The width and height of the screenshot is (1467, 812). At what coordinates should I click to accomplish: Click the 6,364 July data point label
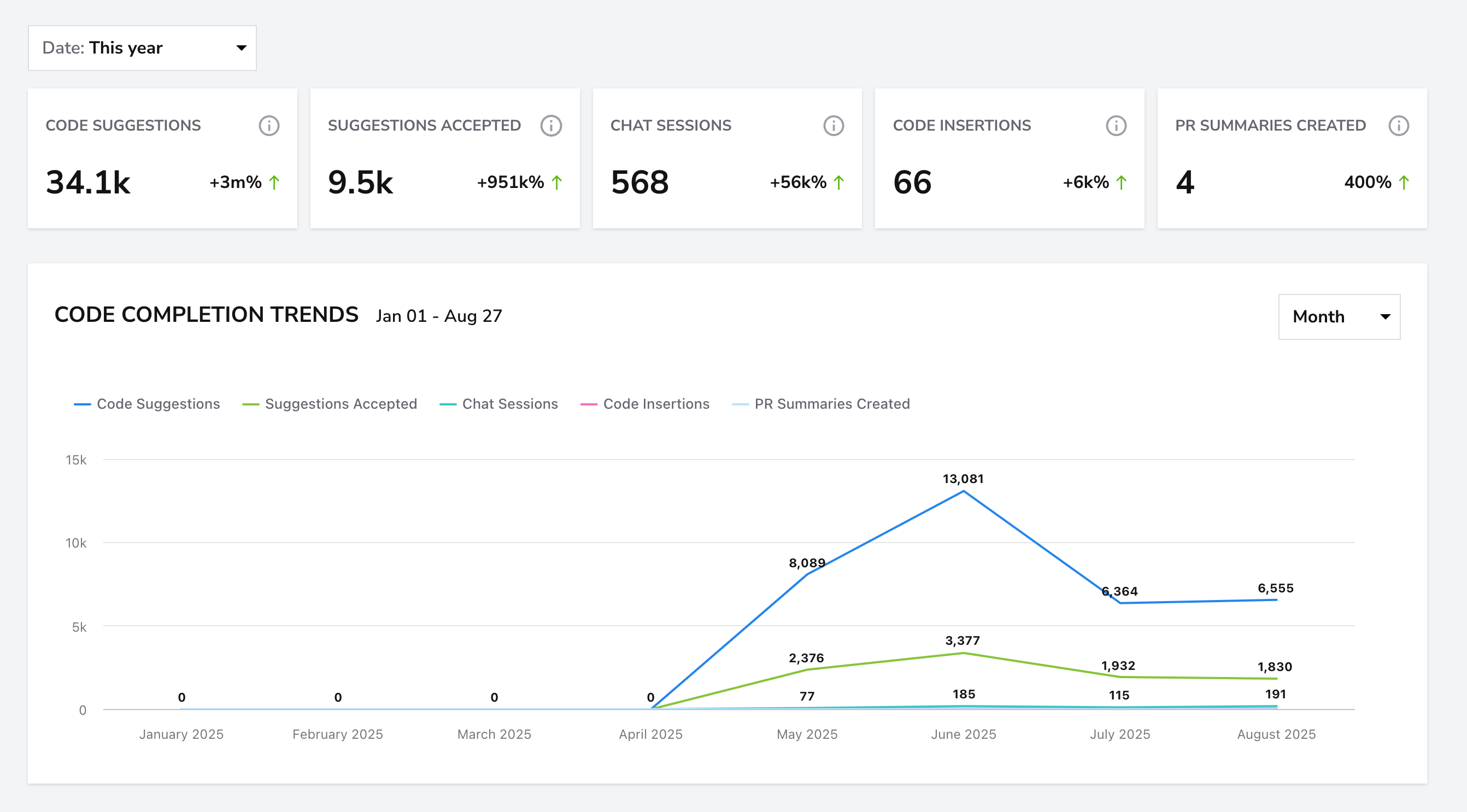click(x=1119, y=592)
